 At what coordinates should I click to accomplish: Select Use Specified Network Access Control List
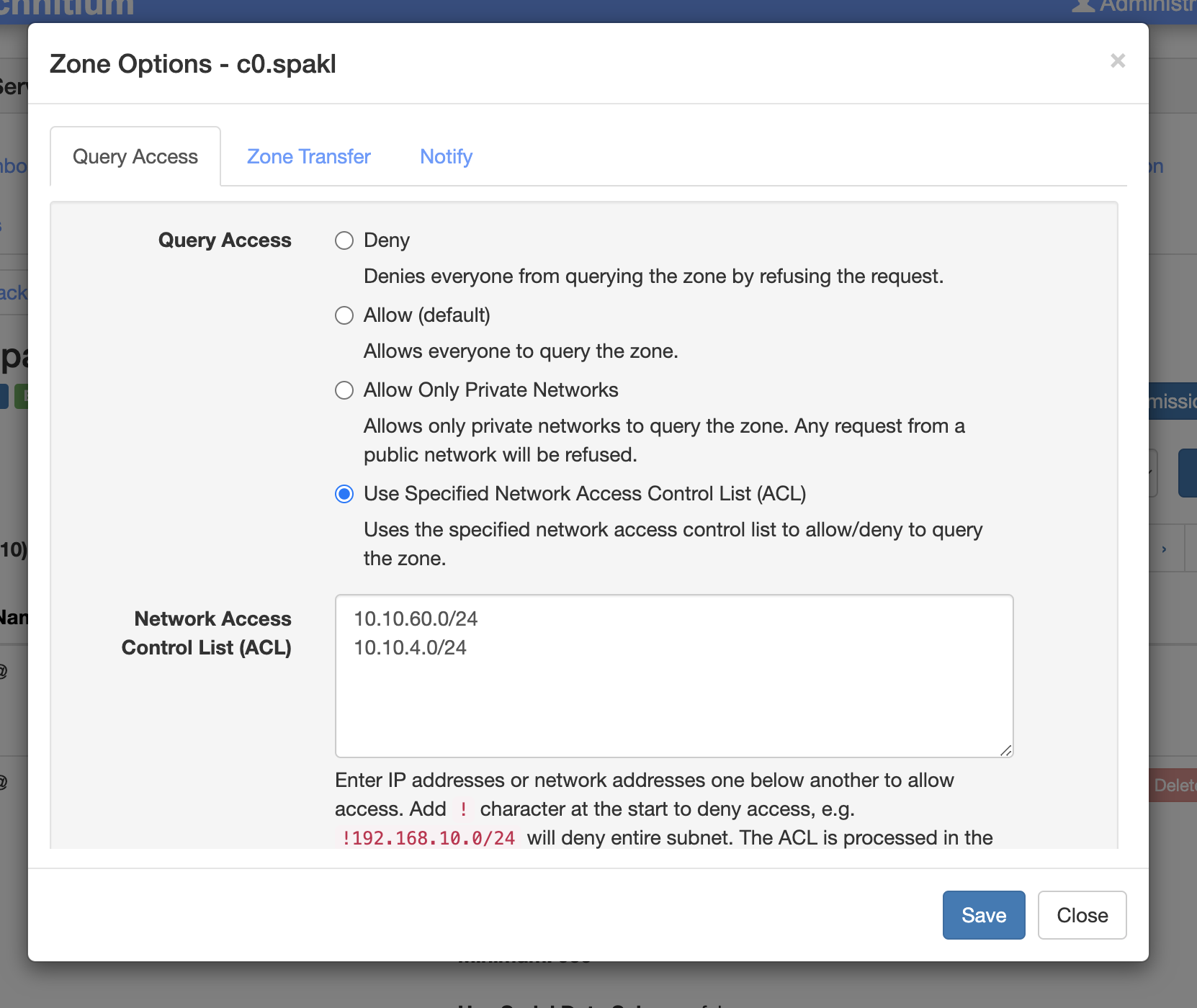(344, 494)
